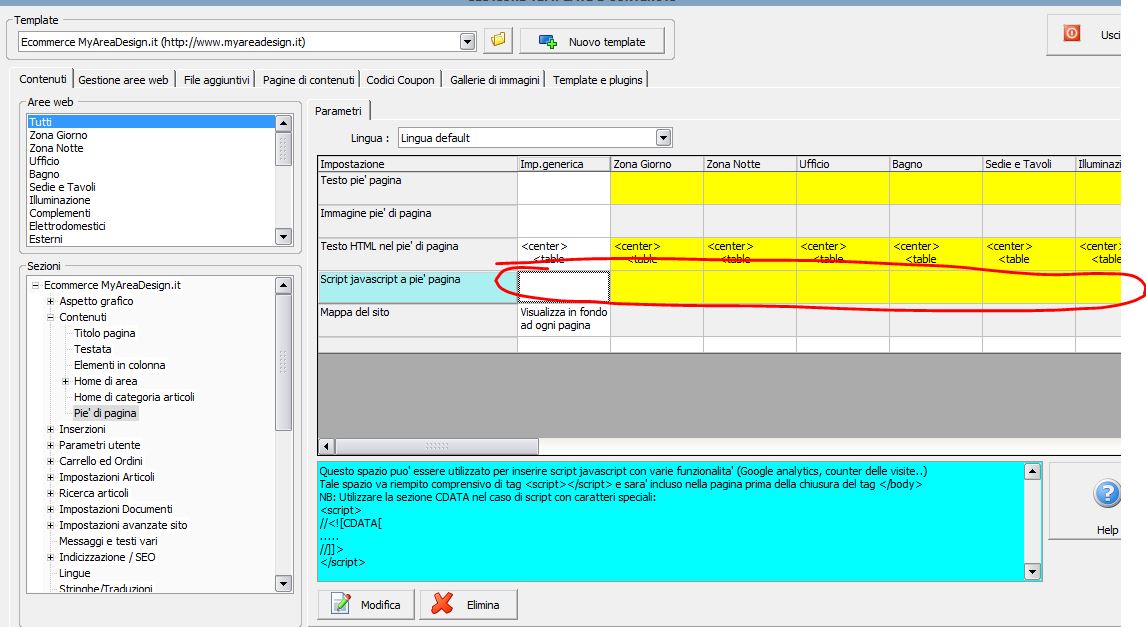Image resolution: width=1146 pixels, height=627 pixels.
Task: Select Zona Notte in Aree web list
Action: 150,148
